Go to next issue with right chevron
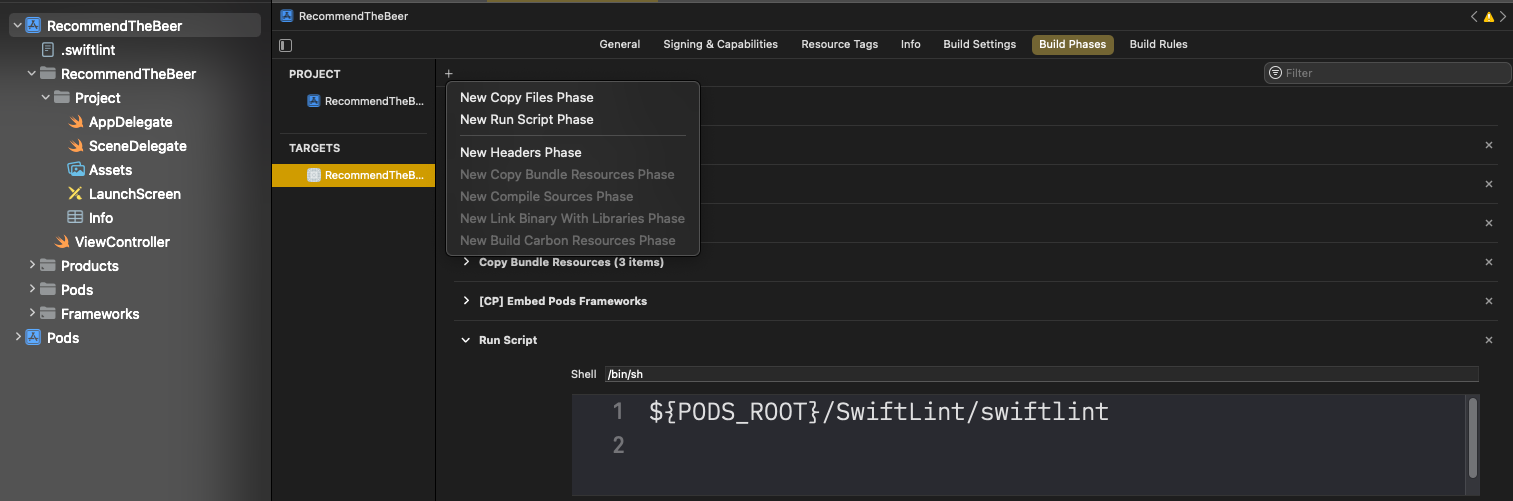Viewport: 1513px width, 501px height. click(x=1503, y=17)
